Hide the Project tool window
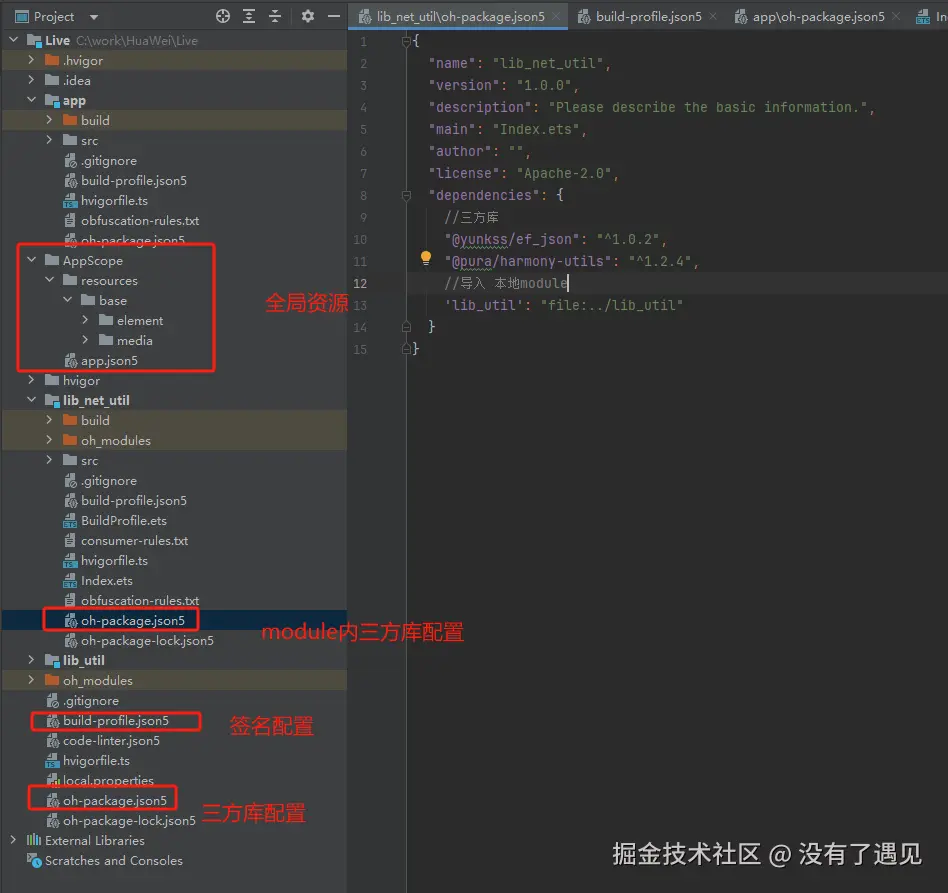The width and height of the screenshot is (948, 893). pyautogui.click(x=334, y=16)
